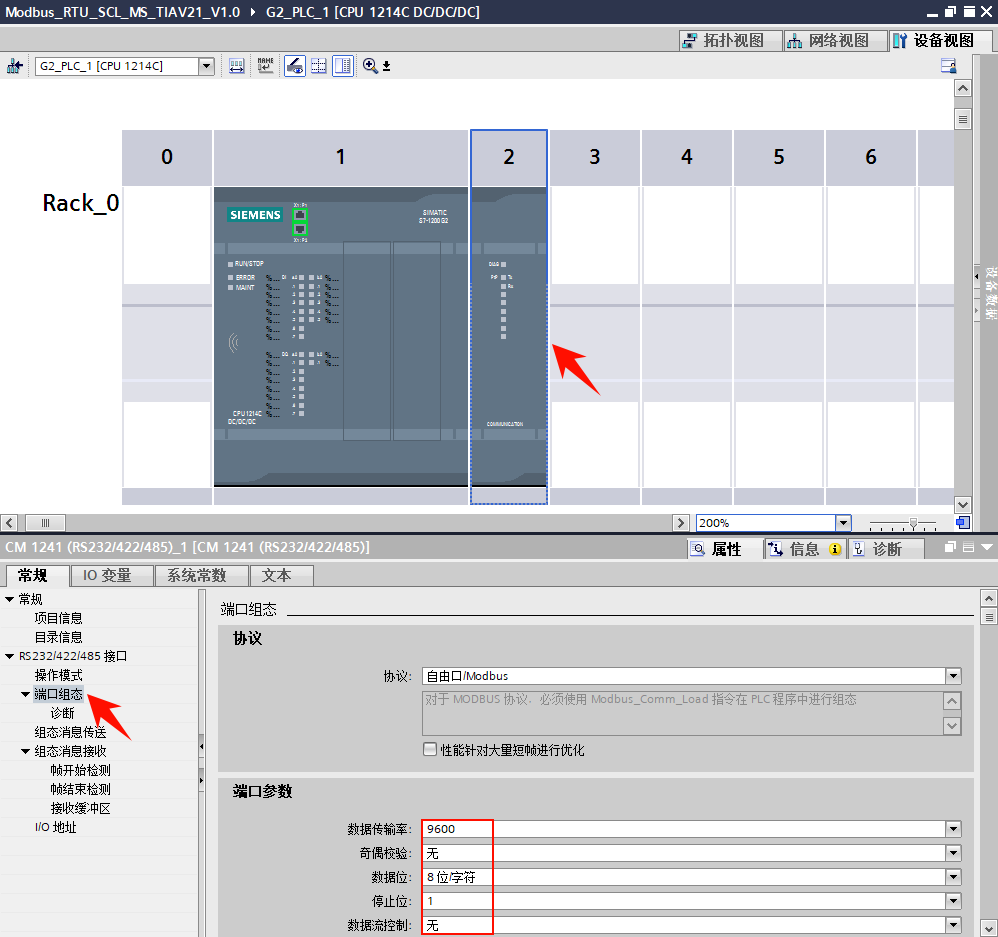The width and height of the screenshot is (998, 937).
Task: Click the tree panel collapse arrow on the splitter
Action: (x=202, y=746)
